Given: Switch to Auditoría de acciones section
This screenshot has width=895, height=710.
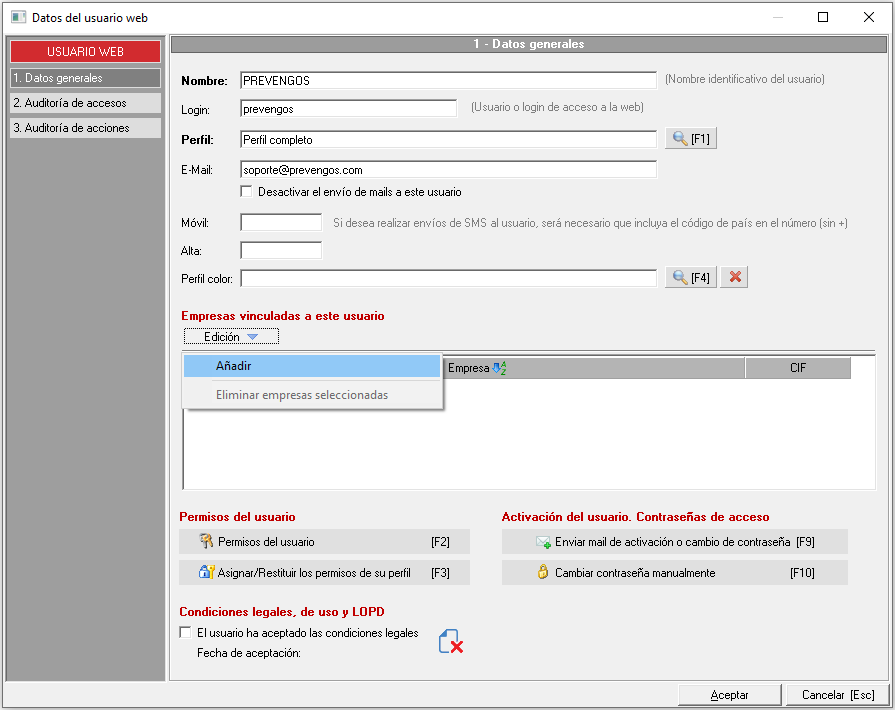Looking at the screenshot, I should click(x=85, y=128).
